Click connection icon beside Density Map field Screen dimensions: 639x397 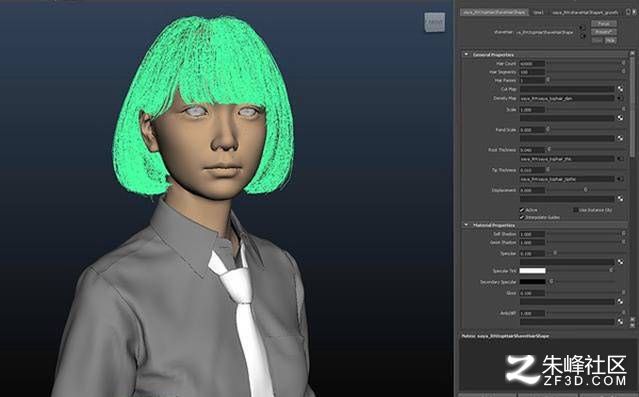coord(620,98)
